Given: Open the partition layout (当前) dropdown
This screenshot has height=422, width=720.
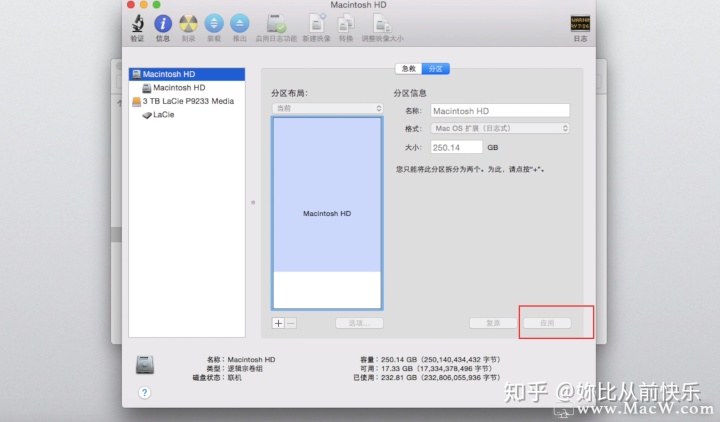Looking at the screenshot, I should (x=327, y=108).
